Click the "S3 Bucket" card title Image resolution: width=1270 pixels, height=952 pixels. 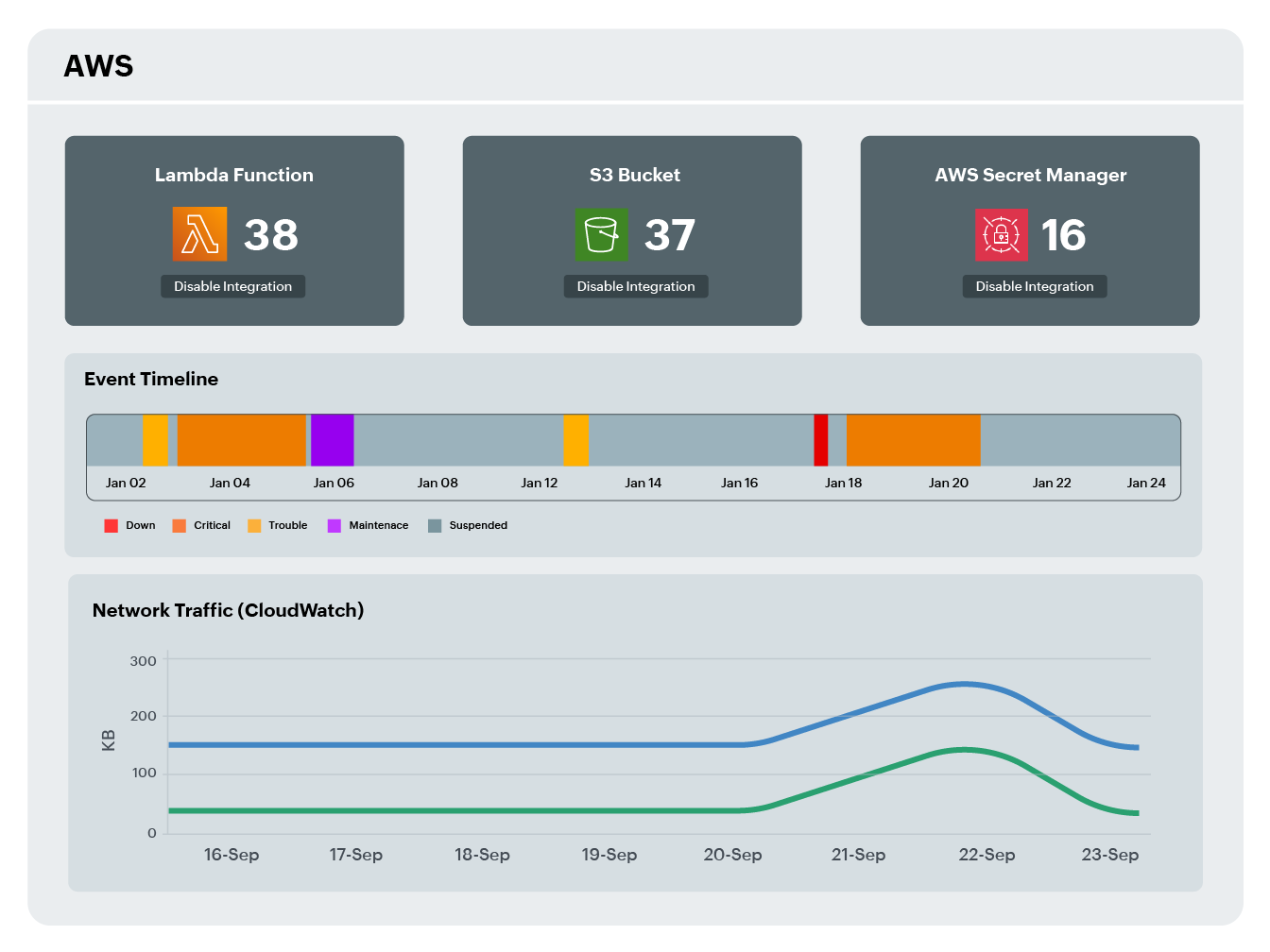click(635, 175)
